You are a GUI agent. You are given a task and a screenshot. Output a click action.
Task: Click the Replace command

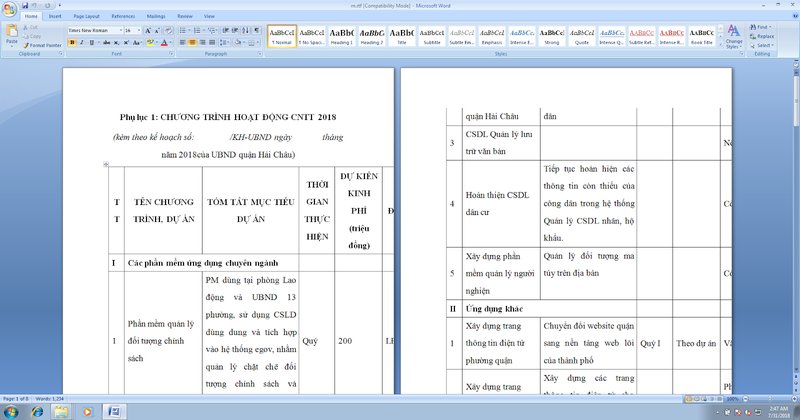764,36
